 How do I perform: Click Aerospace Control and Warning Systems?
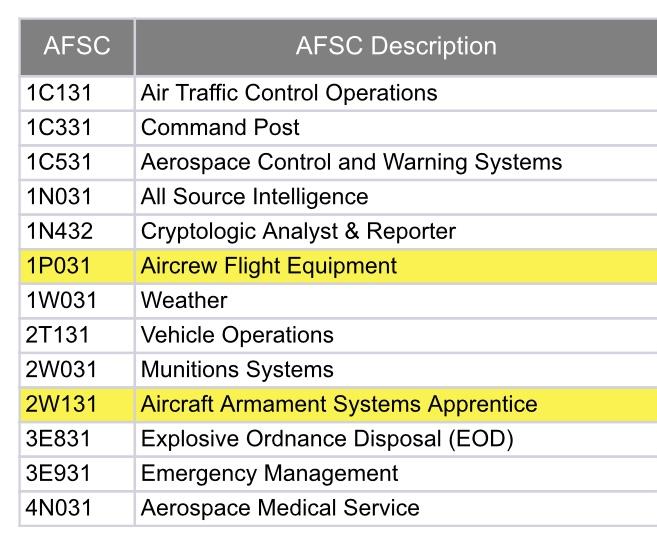[x=351, y=162]
